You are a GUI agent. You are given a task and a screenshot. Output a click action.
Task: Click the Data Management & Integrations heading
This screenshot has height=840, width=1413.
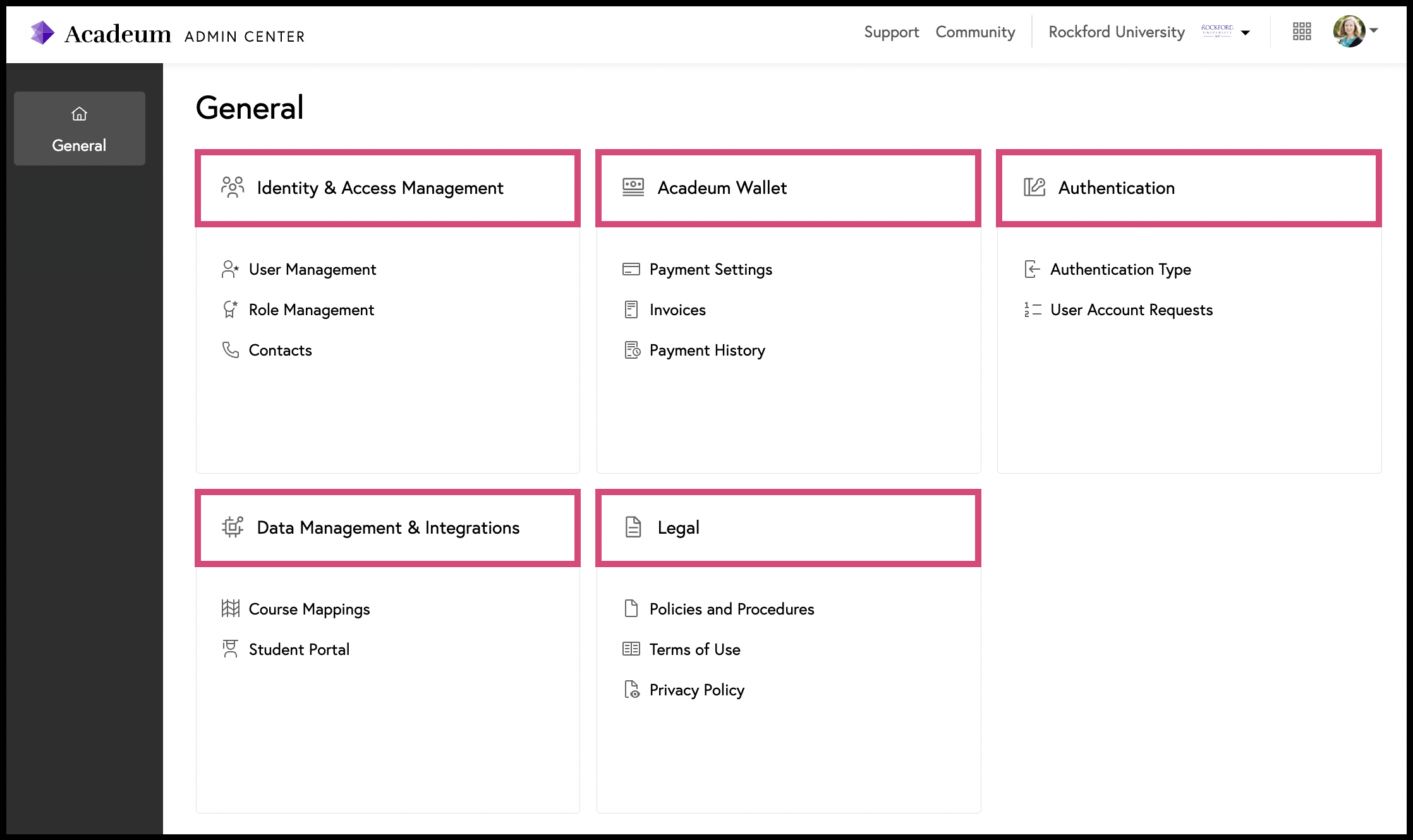coord(388,528)
